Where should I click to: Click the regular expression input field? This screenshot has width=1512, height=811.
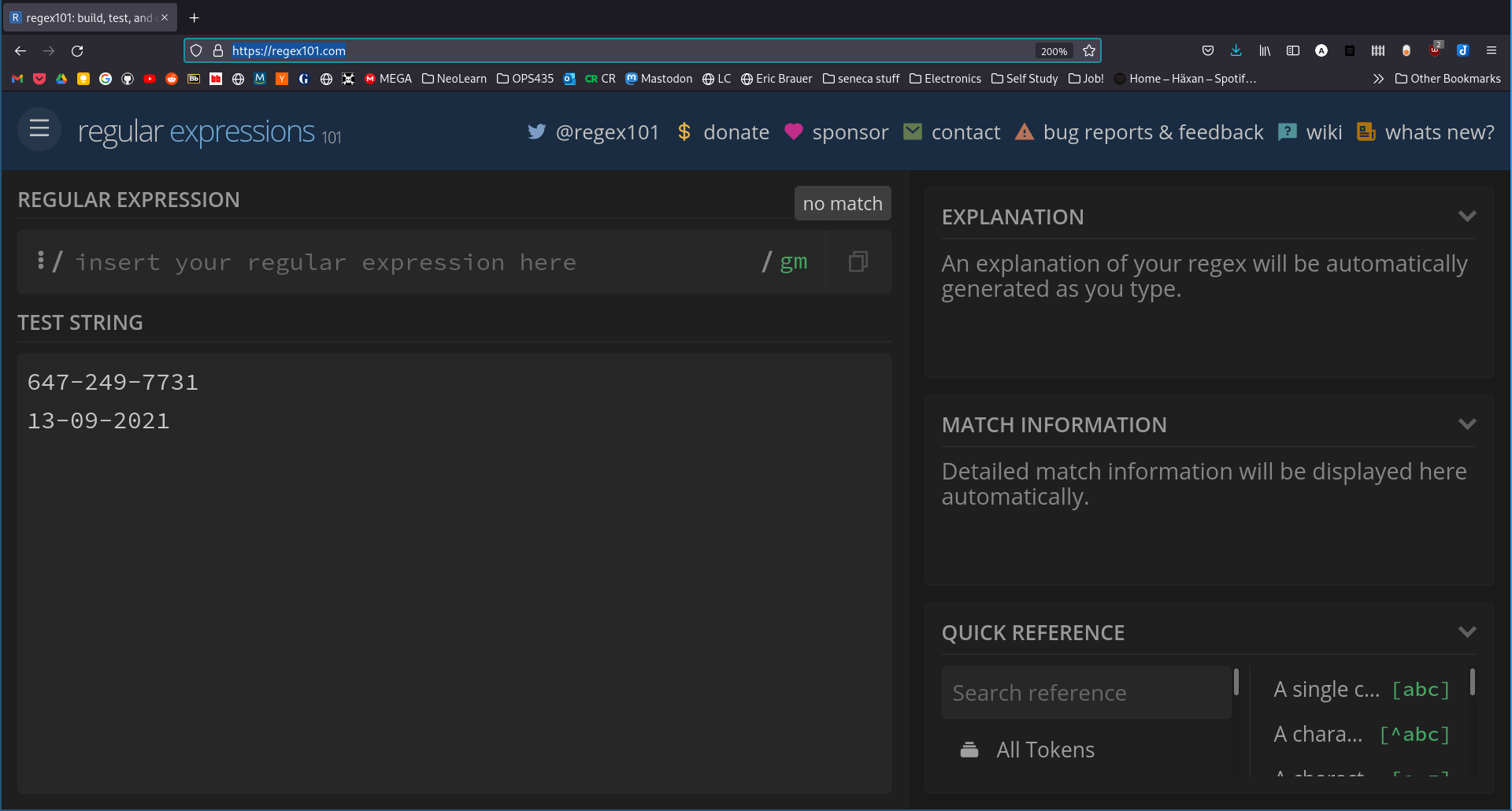pyautogui.click(x=409, y=262)
